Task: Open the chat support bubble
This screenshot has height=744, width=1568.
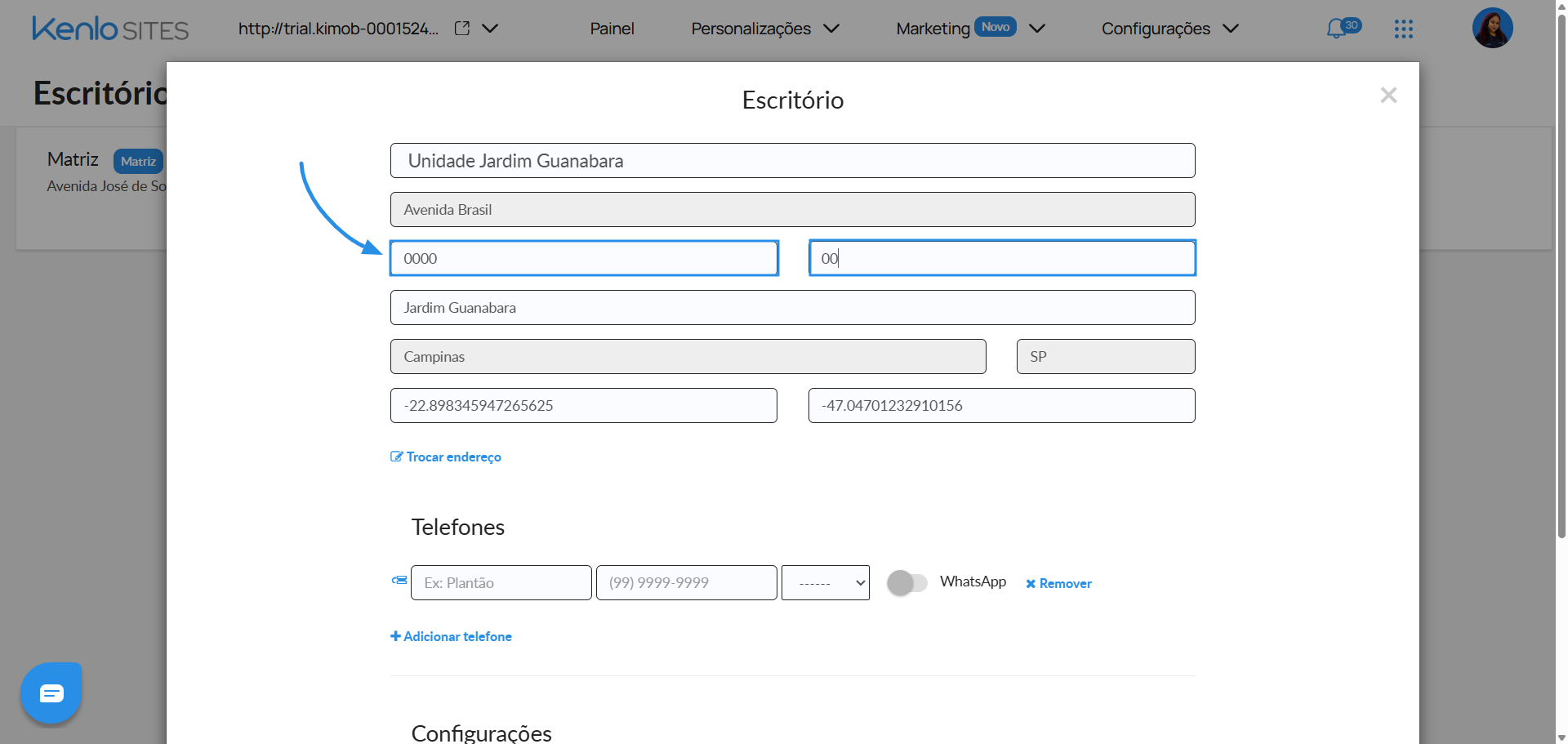Action: [51, 693]
